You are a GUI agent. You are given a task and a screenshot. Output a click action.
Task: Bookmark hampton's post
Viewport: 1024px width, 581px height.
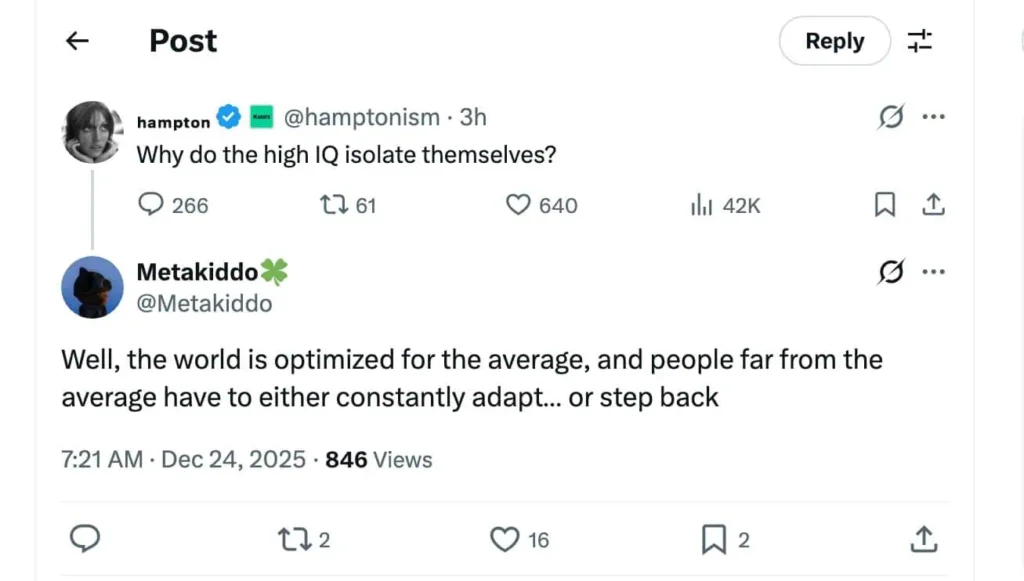(x=884, y=204)
